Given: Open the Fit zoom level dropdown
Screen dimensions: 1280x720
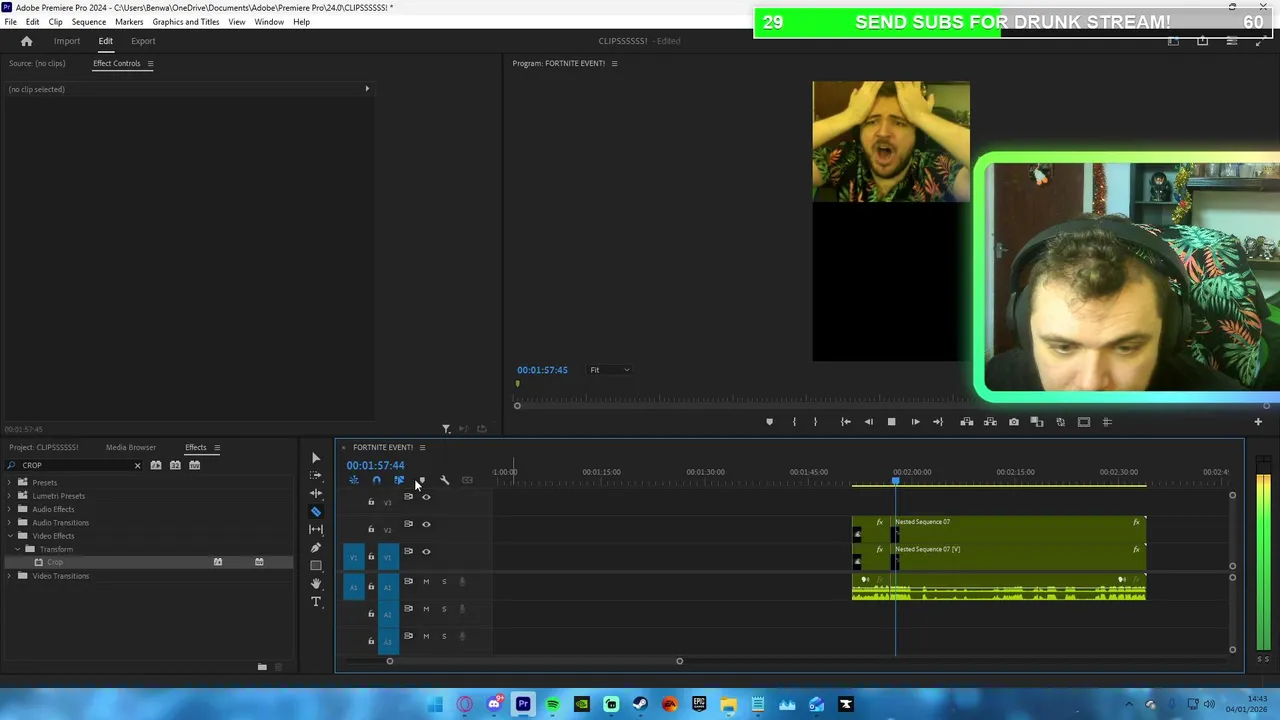Looking at the screenshot, I should tap(610, 370).
